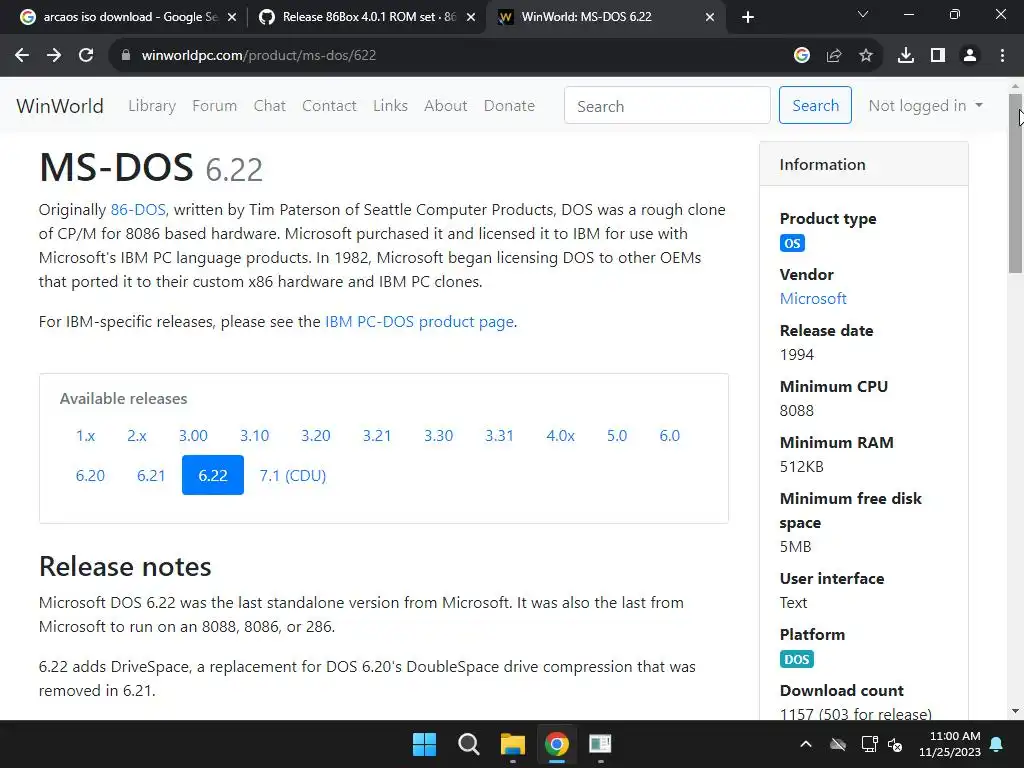Viewport: 1024px width, 768px height.
Task: Bookmark this page with the star
Action: tap(866, 56)
